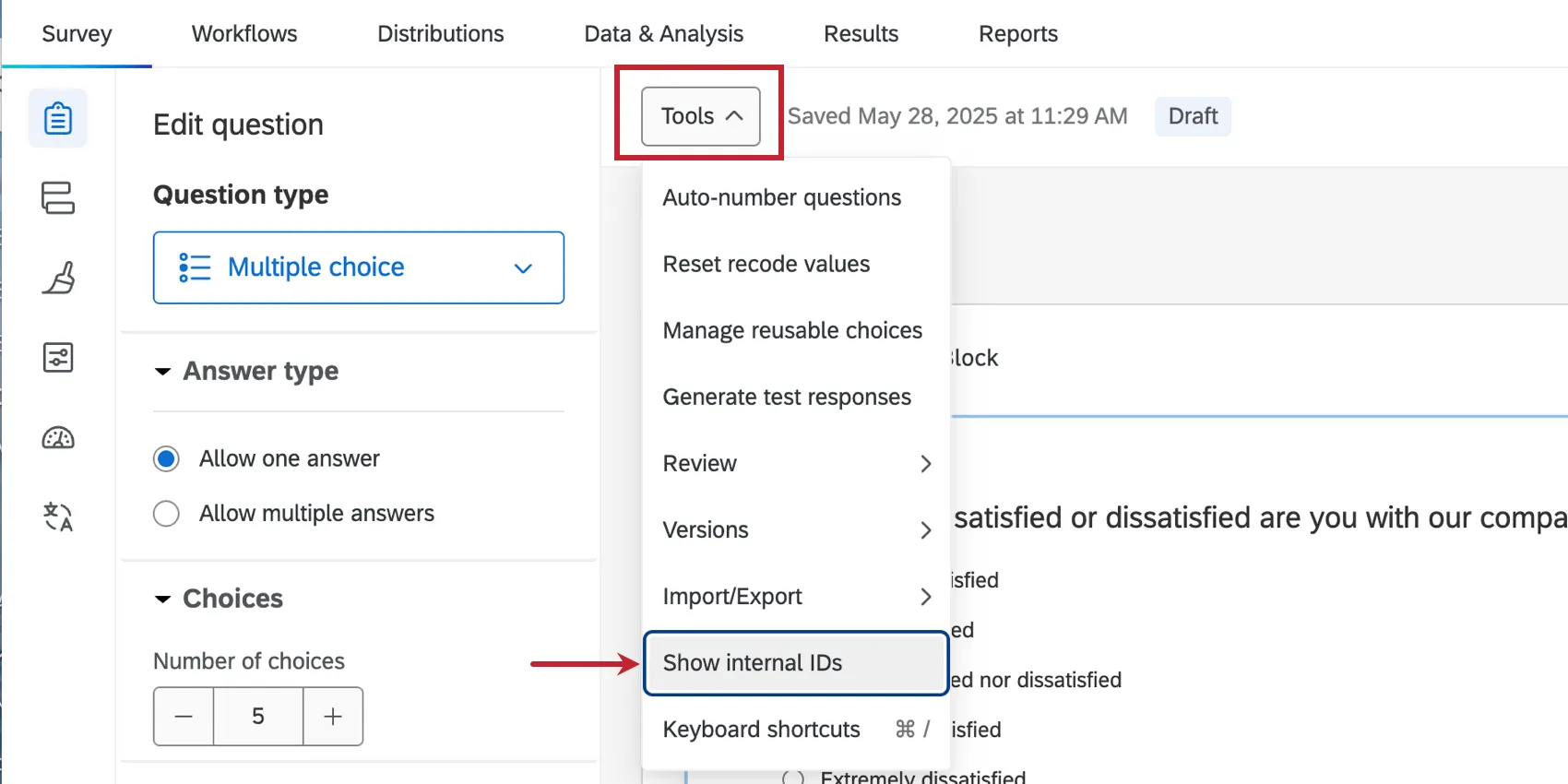Screen dimensions: 1568x784
Task: Go to the Data & Analysis tab
Action: [x=663, y=34]
